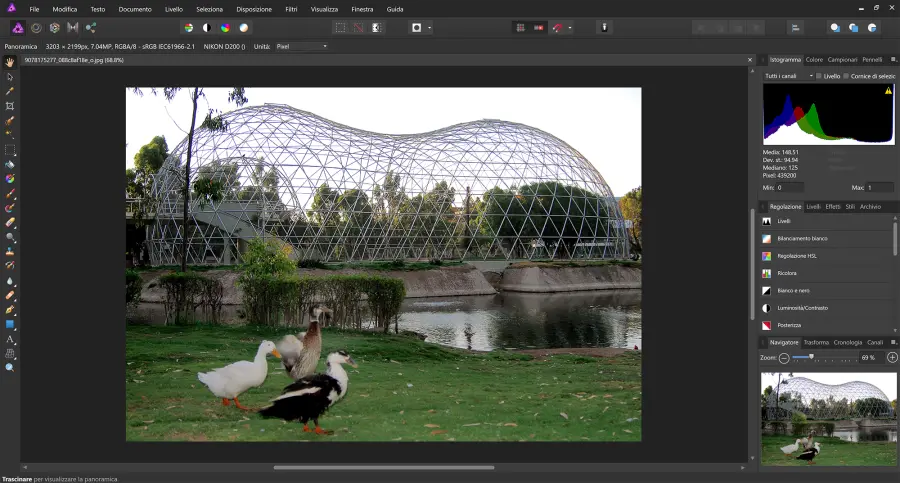Apply Auto Contrast from toolbar

click(207, 28)
